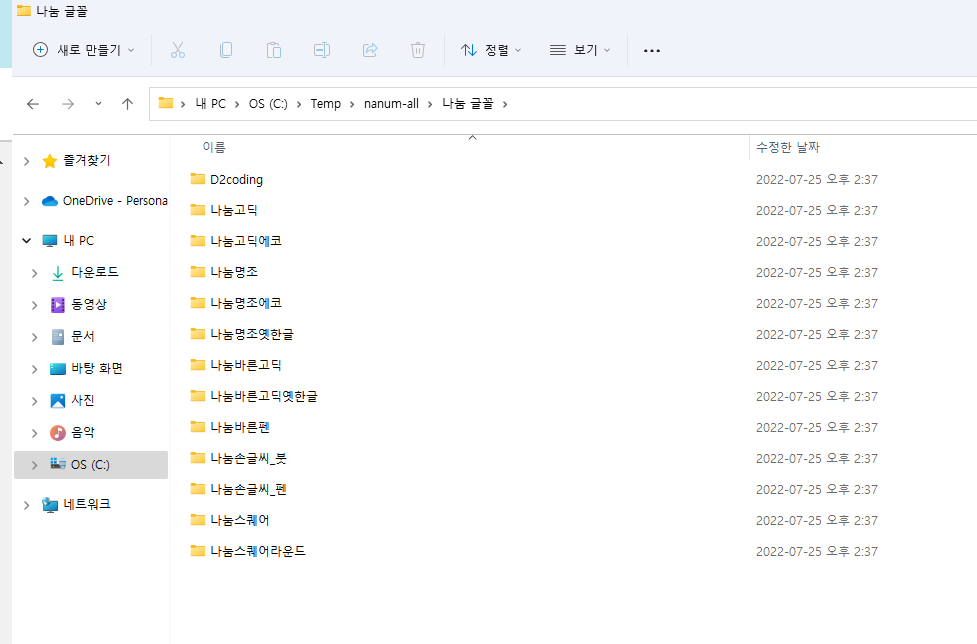Click the 즐겨찾기 star icon
The image size is (977, 644).
click(x=50, y=161)
